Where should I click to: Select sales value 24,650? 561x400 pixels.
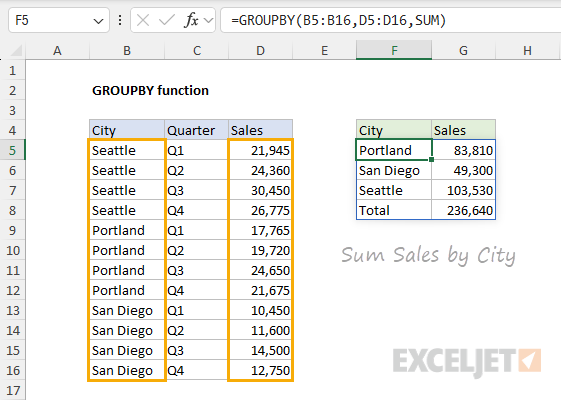pos(260,270)
